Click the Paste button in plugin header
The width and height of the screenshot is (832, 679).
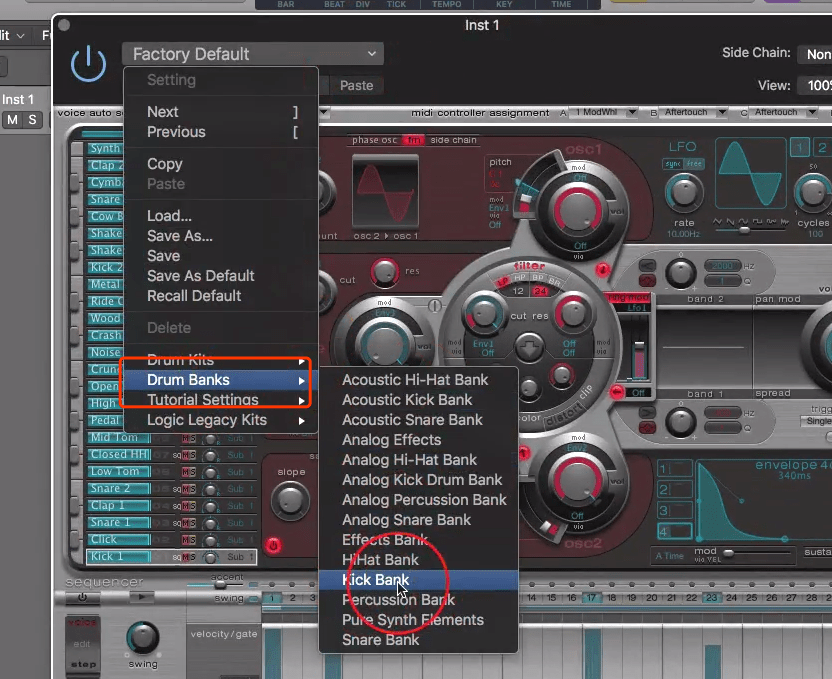(x=356, y=86)
